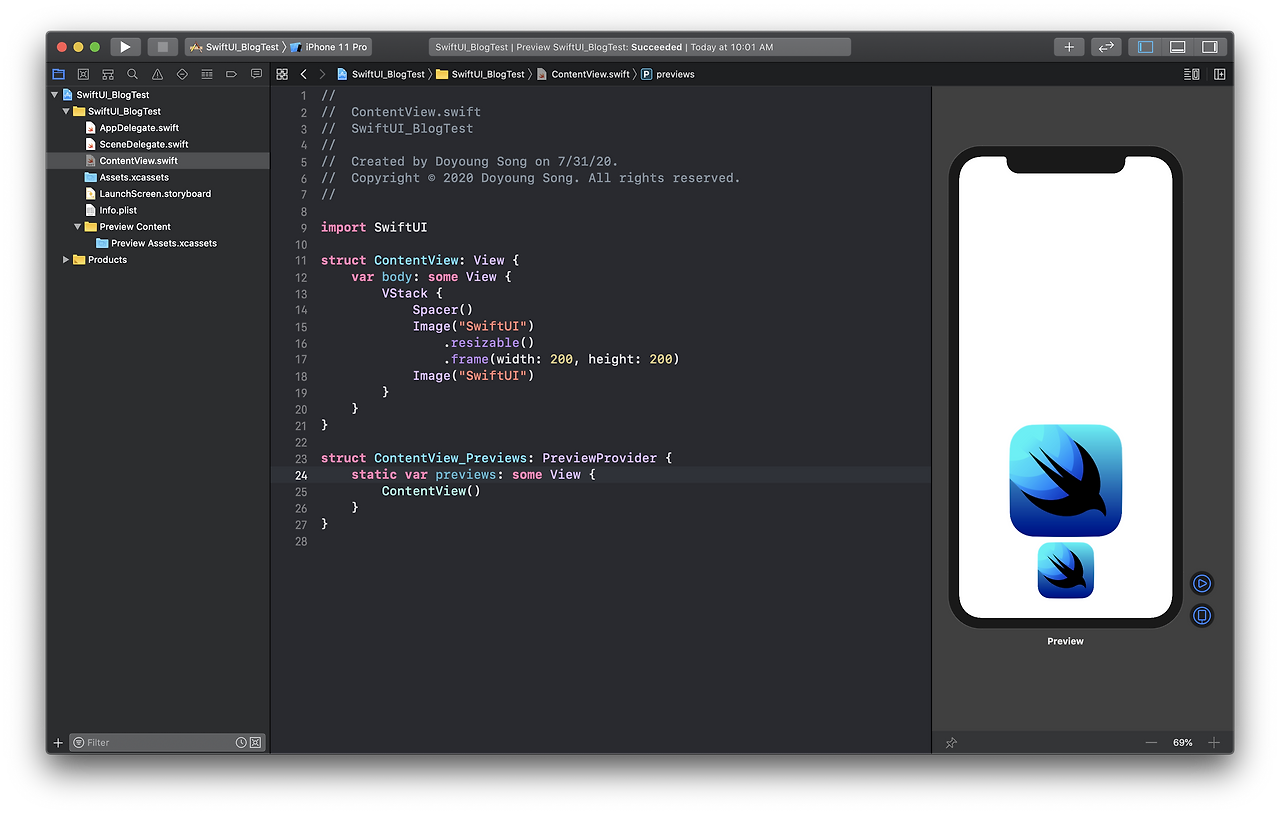Open SceneDelegate.swift in the navigator
1280x815 pixels.
pos(144,144)
